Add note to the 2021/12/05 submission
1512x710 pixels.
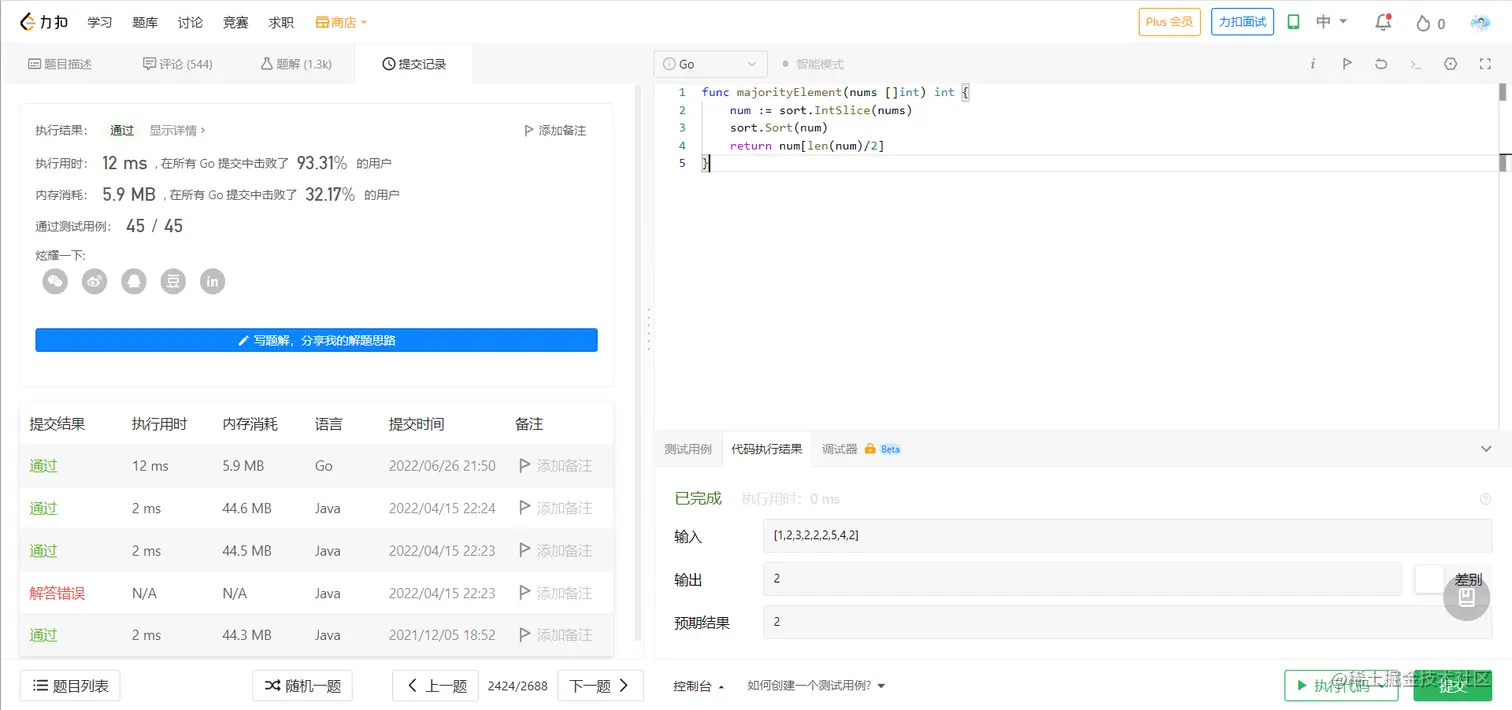[x=556, y=635]
